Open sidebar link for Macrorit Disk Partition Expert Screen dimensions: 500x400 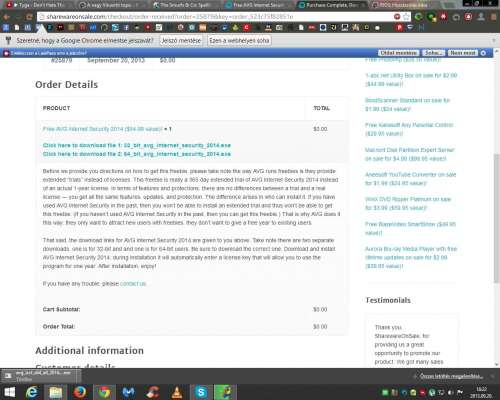coord(410,154)
